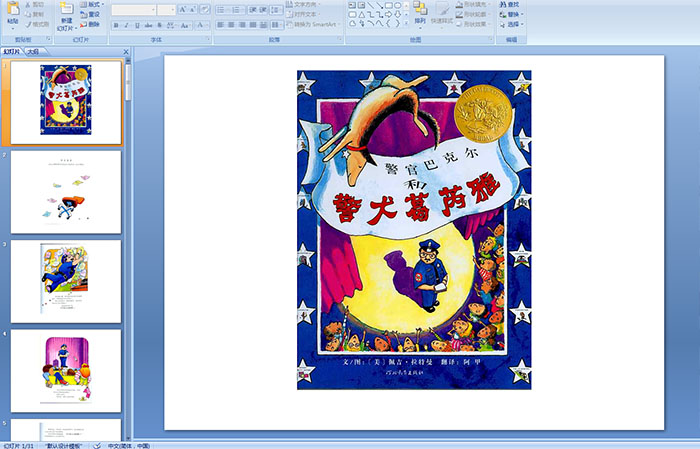Open the Paragraph group dialog launcher
The height and width of the screenshot is (449, 700).
click(340, 39)
